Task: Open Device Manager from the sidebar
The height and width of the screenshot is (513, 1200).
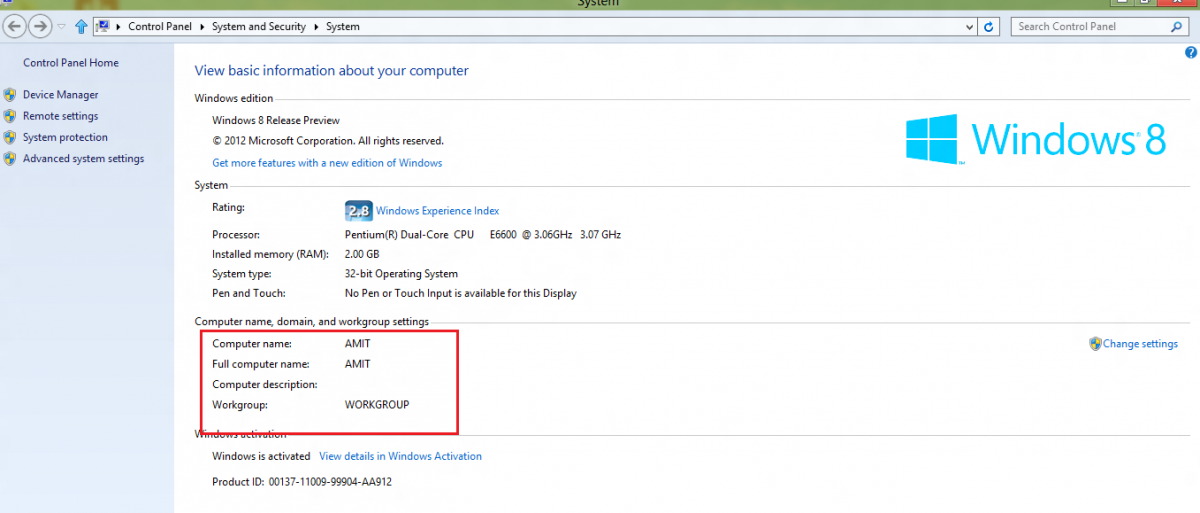Action: tap(61, 95)
